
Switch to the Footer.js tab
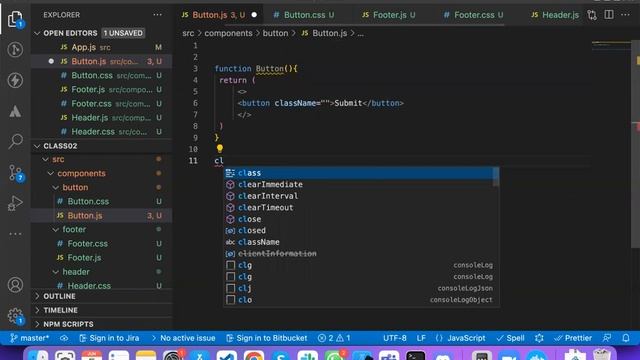[x=389, y=15]
